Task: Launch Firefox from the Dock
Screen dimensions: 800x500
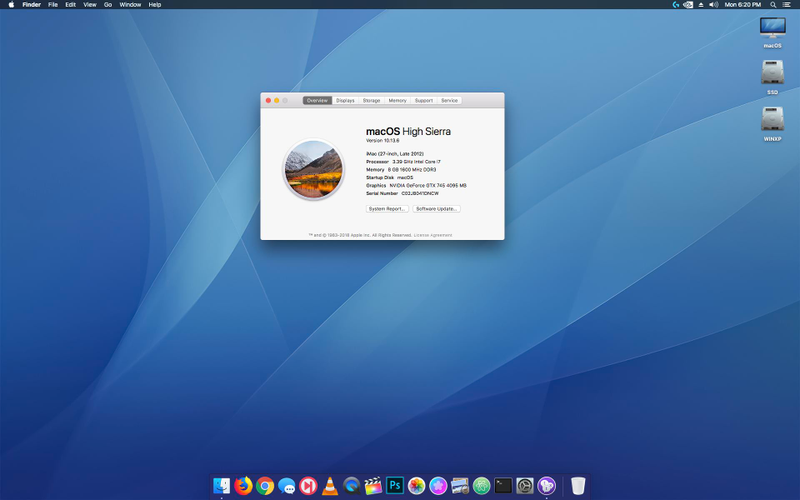Action: pos(243,486)
